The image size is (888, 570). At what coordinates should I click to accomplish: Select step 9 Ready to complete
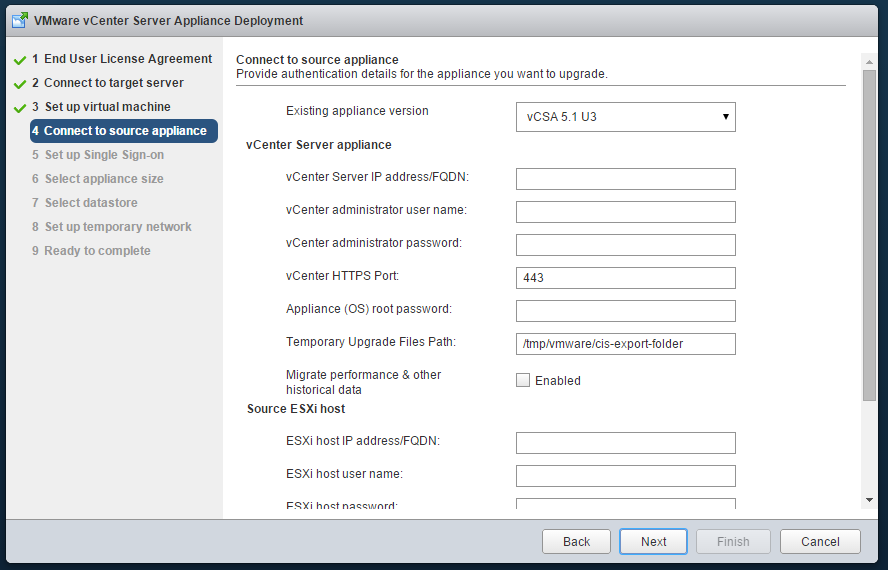click(x=91, y=250)
